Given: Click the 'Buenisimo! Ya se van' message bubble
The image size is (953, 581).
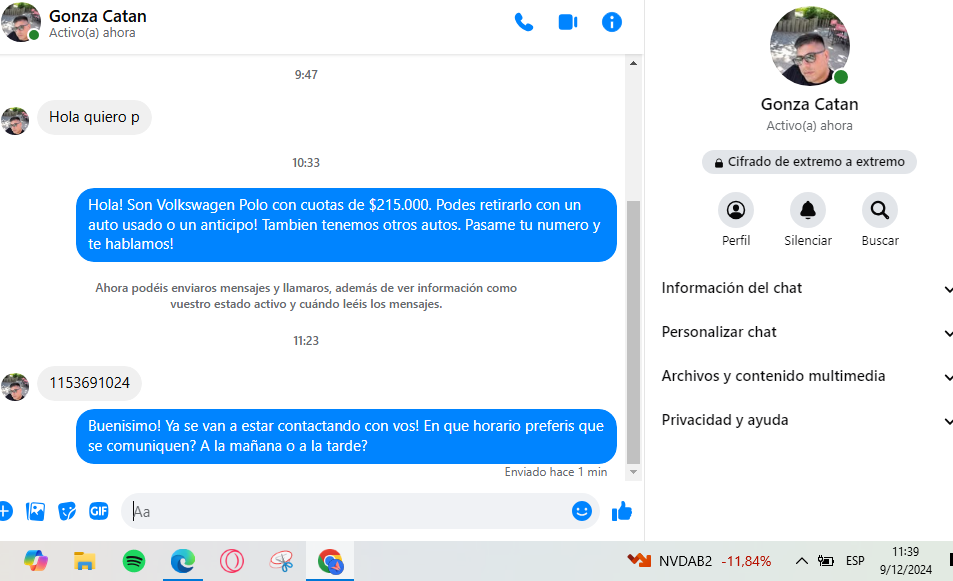Looking at the screenshot, I should click(x=346, y=436).
